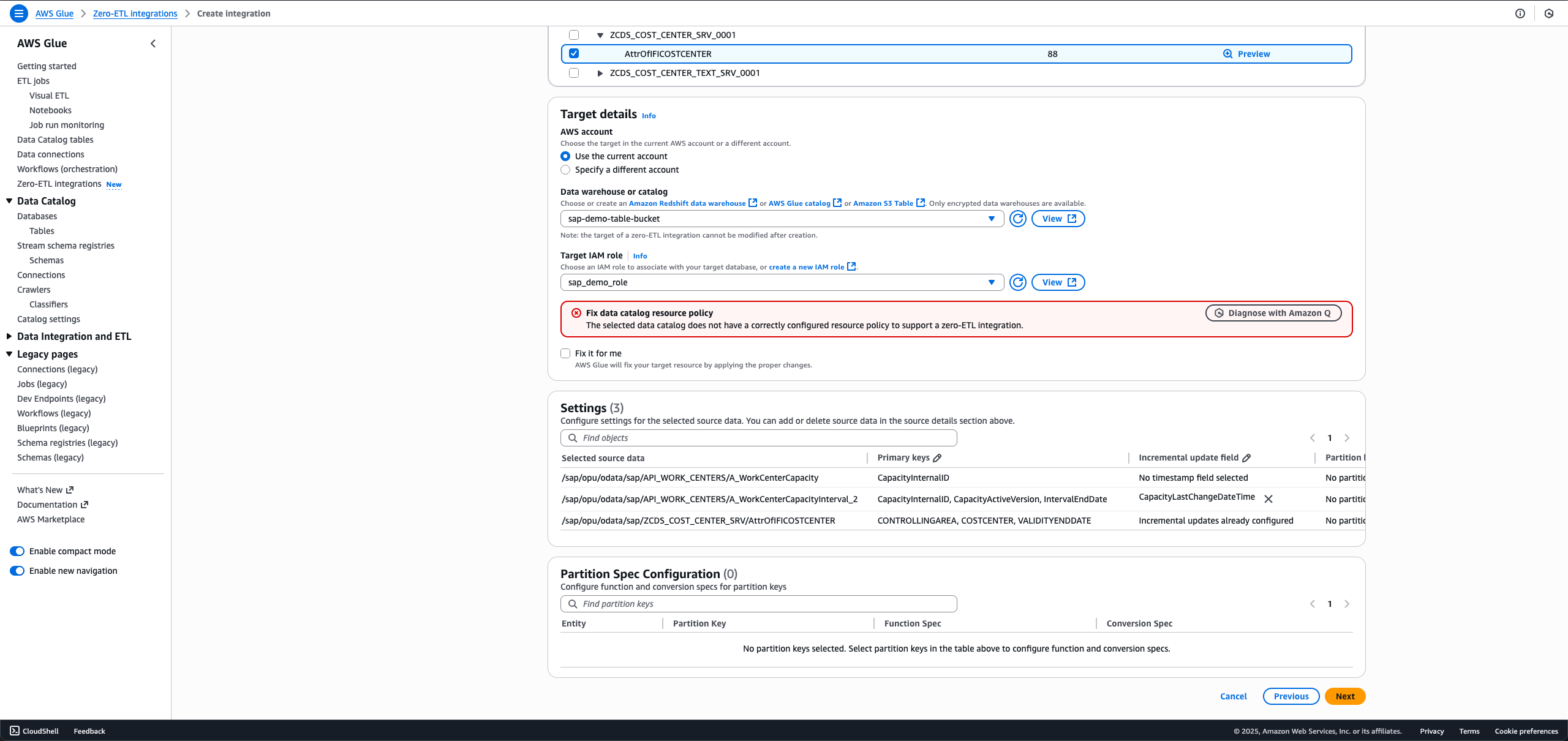The image size is (1568, 741).
Task: Remove CapacityLastChangeDateTime with the X icon
Action: pyautogui.click(x=1268, y=499)
